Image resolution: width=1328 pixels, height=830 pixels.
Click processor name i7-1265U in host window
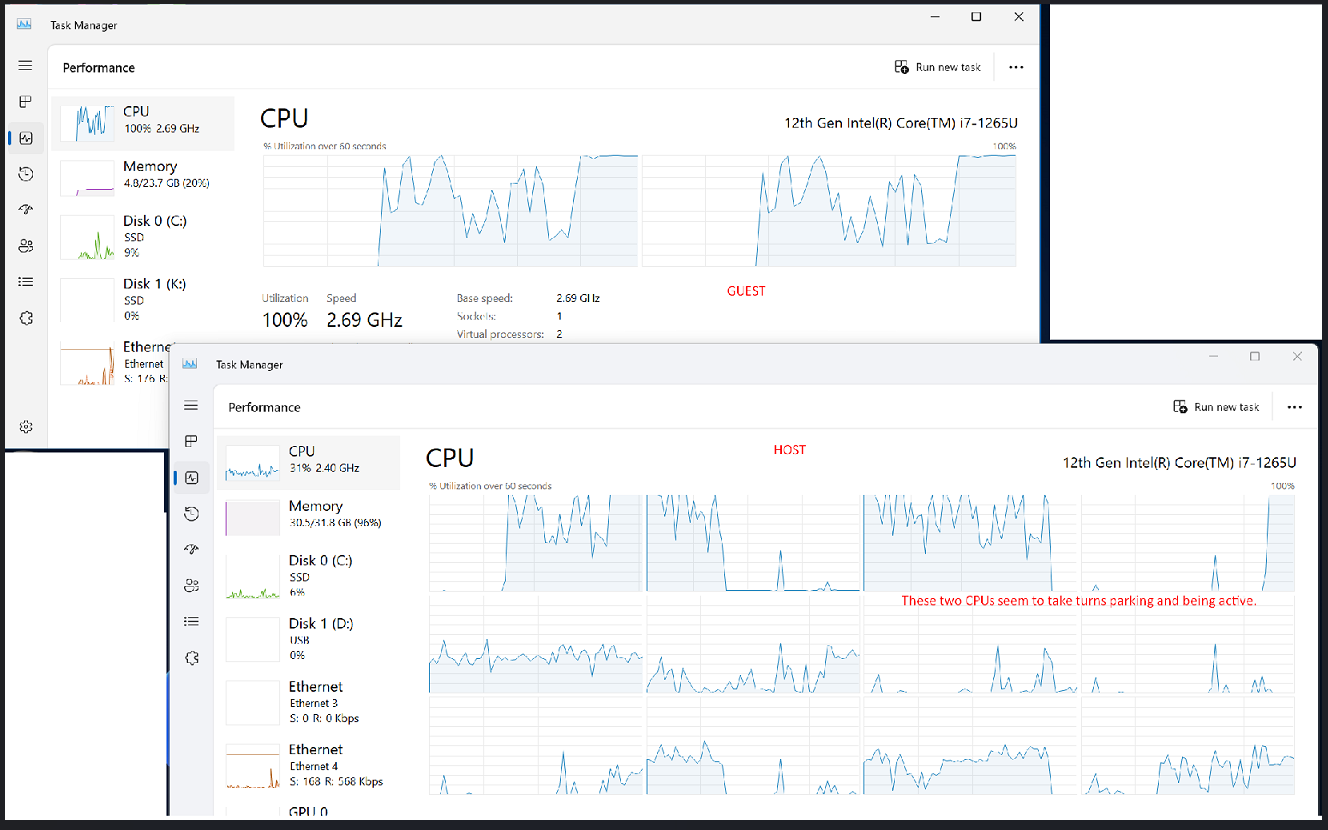(1180, 463)
